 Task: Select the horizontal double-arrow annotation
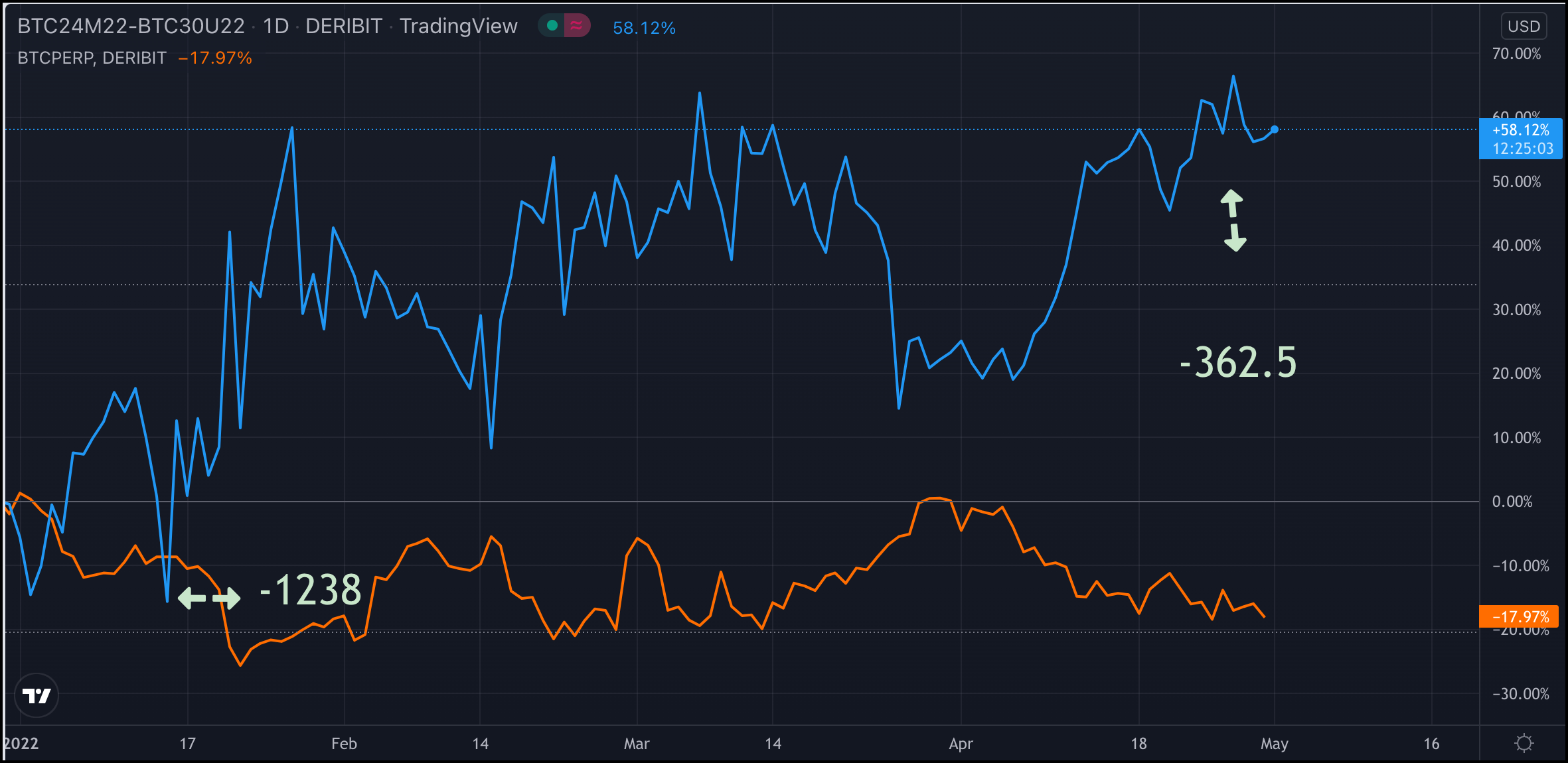tap(209, 598)
